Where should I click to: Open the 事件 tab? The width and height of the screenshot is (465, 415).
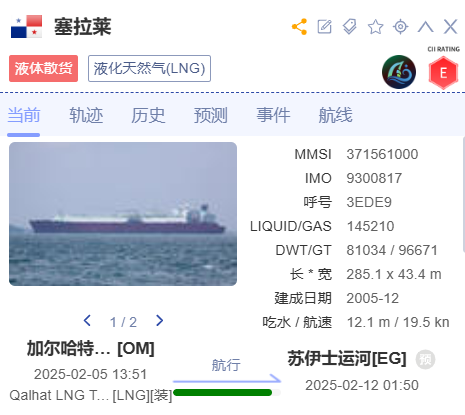click(x=273, y=115)
